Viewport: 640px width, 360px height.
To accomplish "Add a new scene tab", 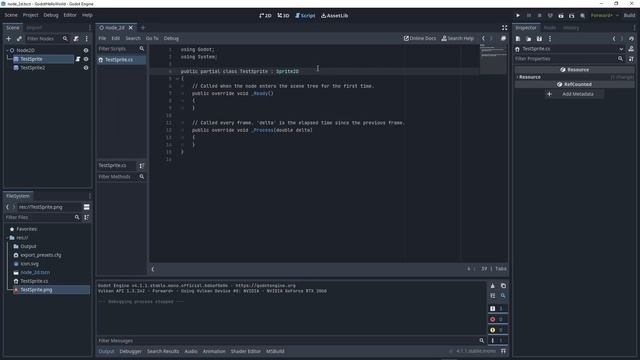I will [x=143, y=28].
